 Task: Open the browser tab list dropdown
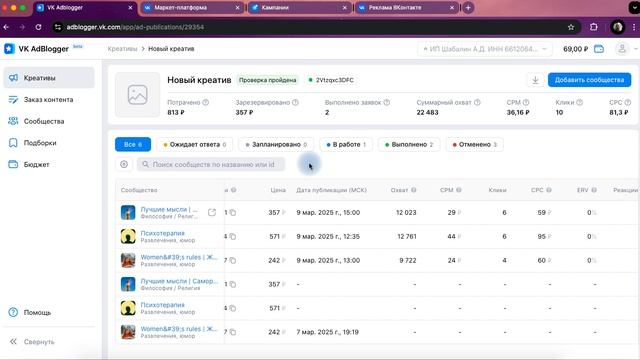[x=634, y=7]
